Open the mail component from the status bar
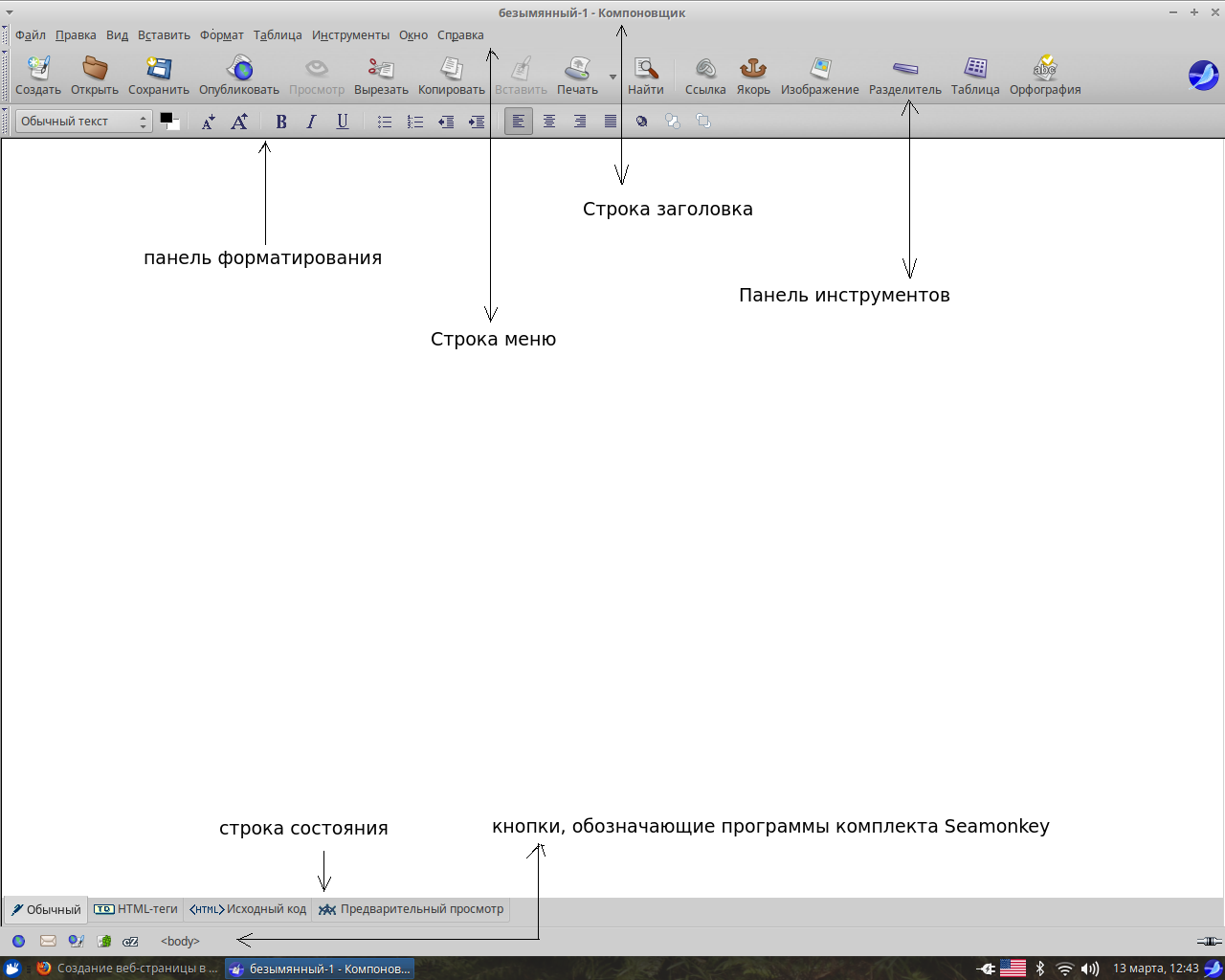 (x=48, y=941)
